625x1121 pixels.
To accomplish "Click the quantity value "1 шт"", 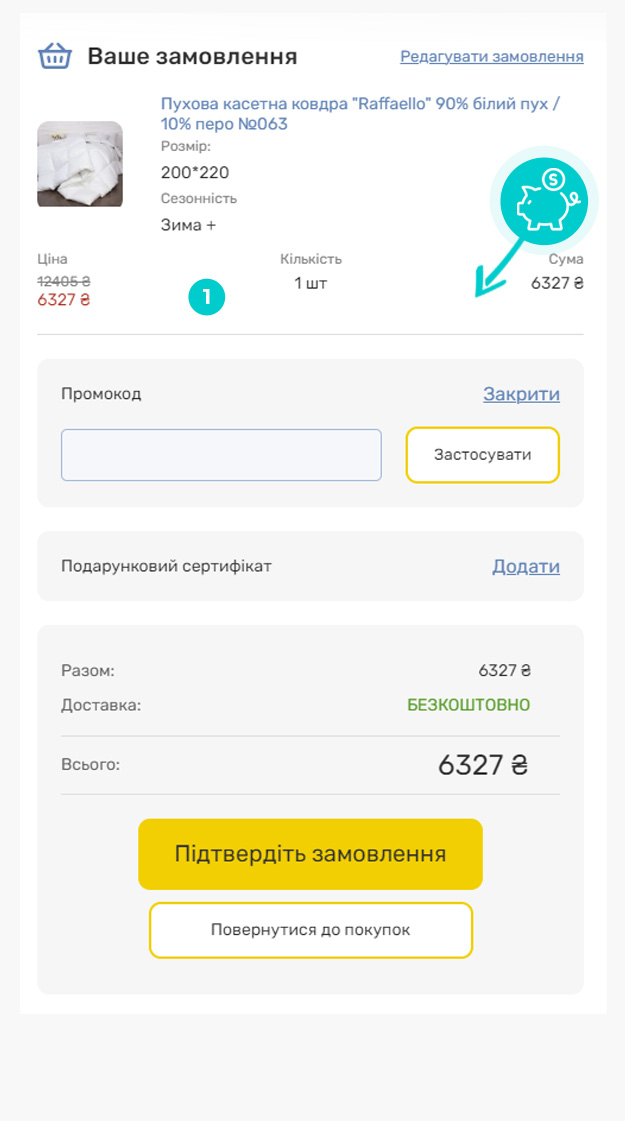I will [310, 283].
